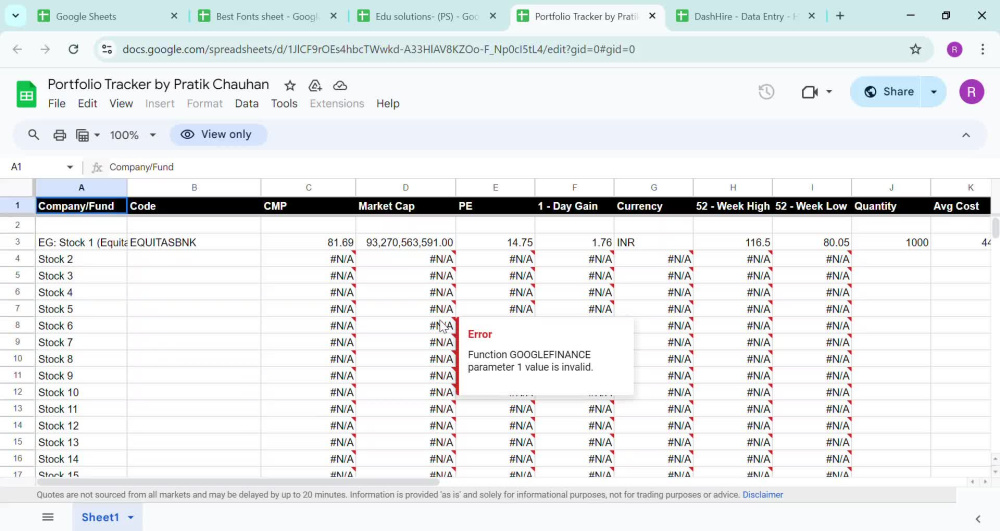Click the Chrome profile avatar

pyautogui.click(x=954, y=49)
